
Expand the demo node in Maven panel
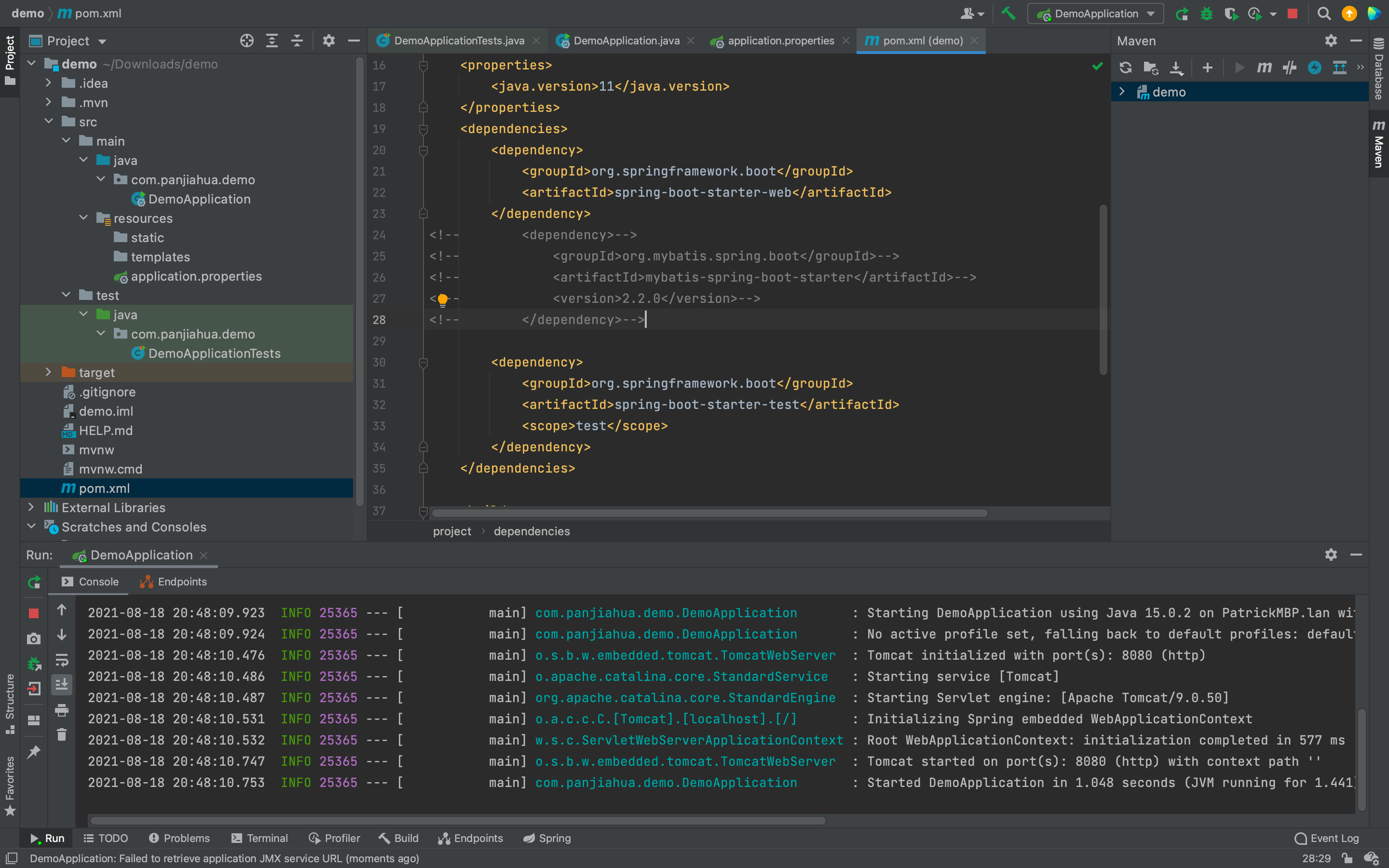pyautogui.click(x=1121, y=92)
